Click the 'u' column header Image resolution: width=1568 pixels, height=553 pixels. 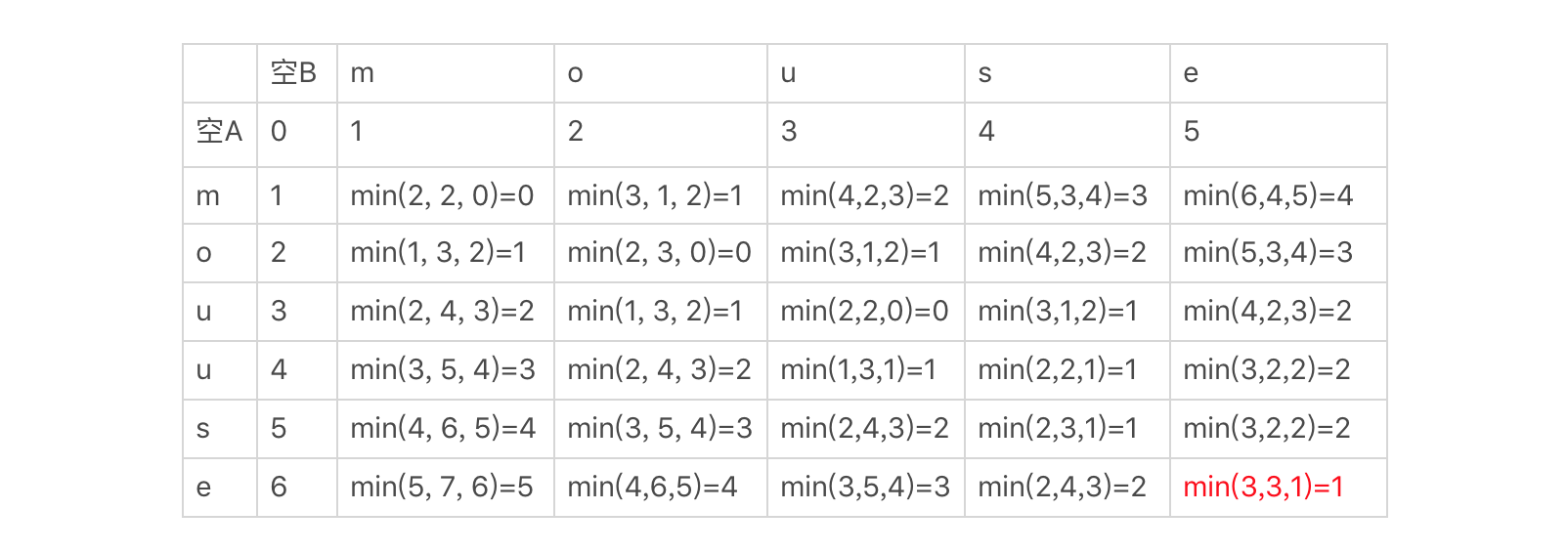coord(788,73)
